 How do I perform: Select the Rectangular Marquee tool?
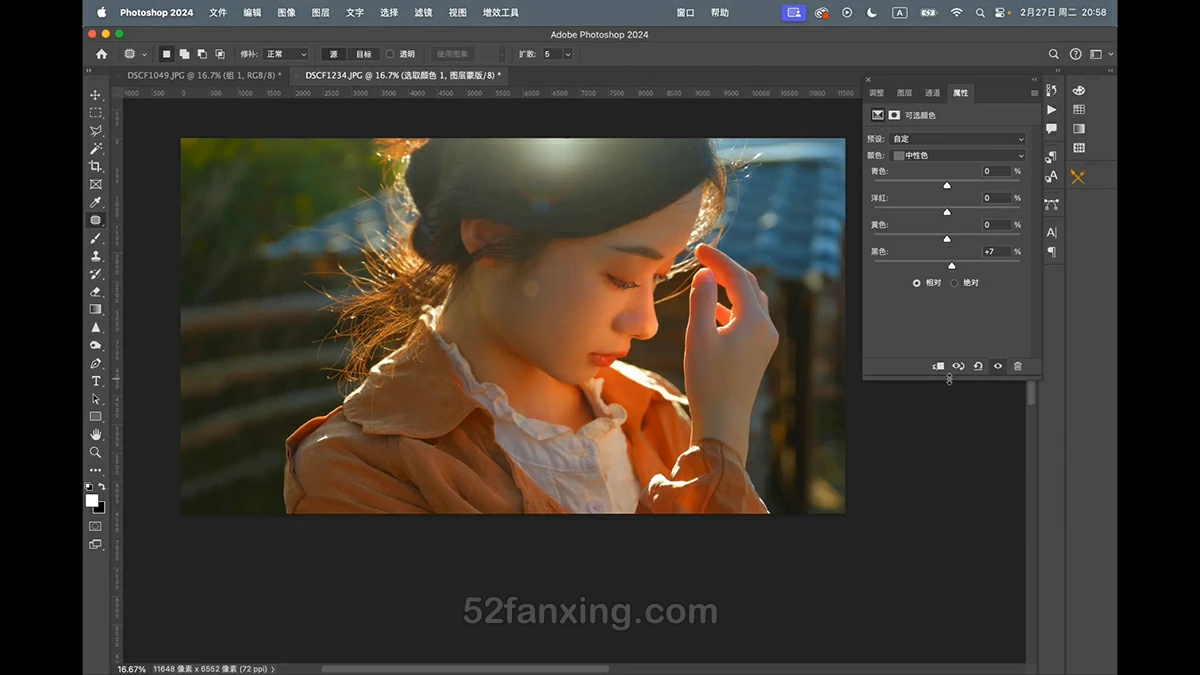96,113
